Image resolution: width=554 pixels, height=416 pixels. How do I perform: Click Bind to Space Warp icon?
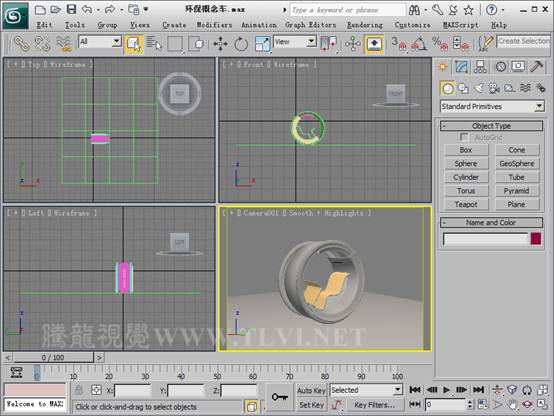tap(64, 44)
